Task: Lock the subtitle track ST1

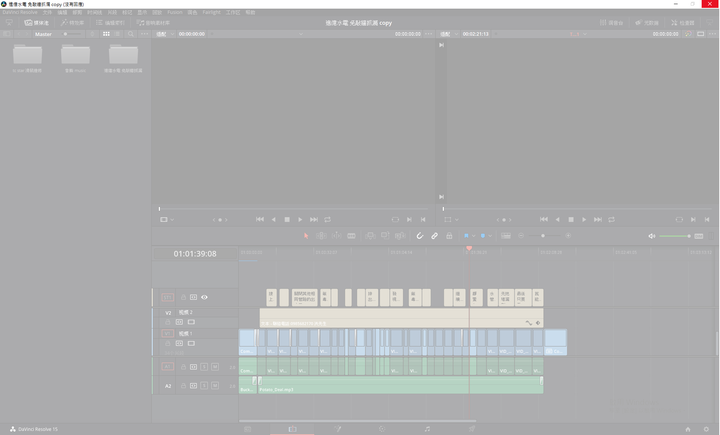Action: tap(183, 297)
